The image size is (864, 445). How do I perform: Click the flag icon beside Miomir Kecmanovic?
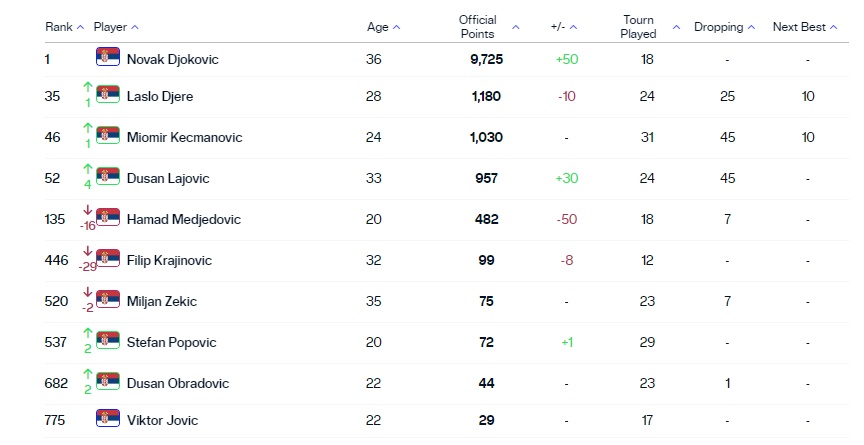pyautogui.click(x=108, y=137)
